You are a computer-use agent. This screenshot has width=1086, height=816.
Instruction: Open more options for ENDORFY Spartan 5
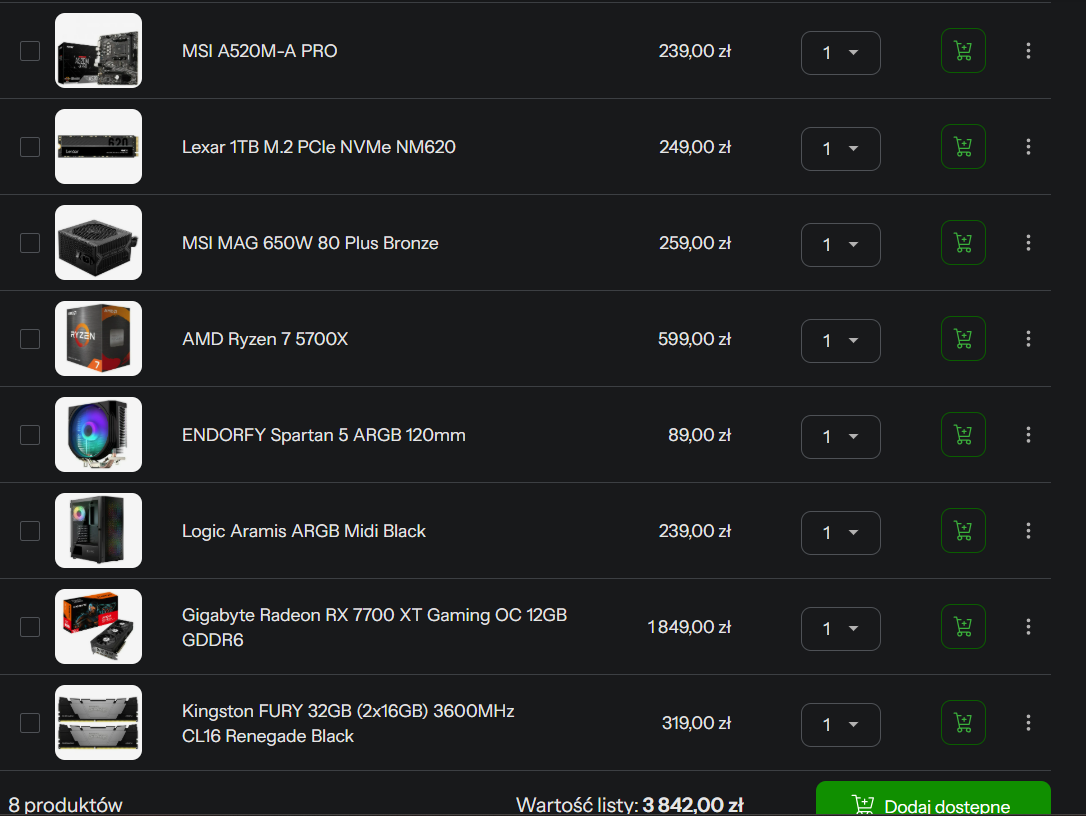(x=1028, y=435)
